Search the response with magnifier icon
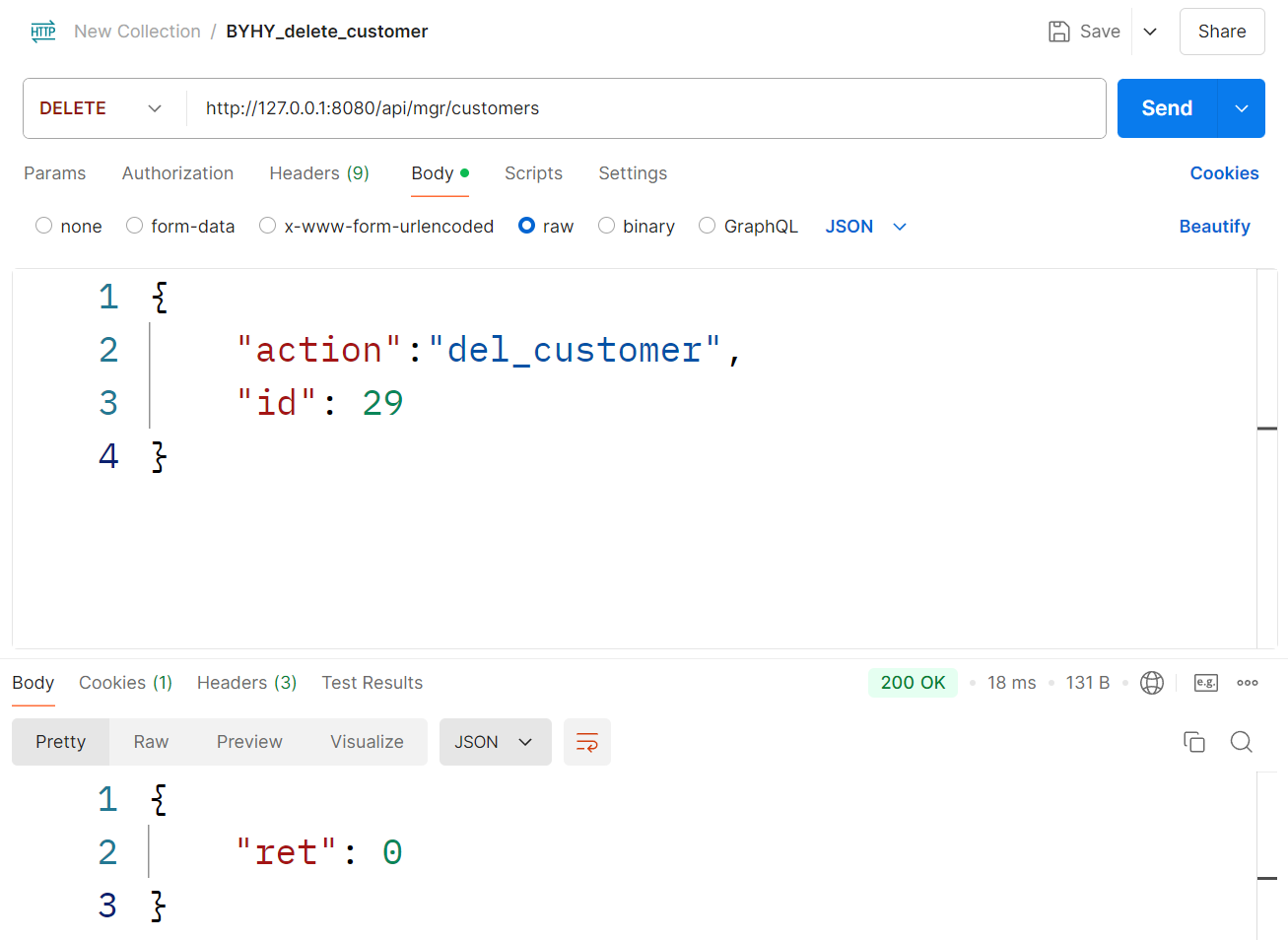Viewport: 1288px width, 940px height. [x=1242, y=742]
